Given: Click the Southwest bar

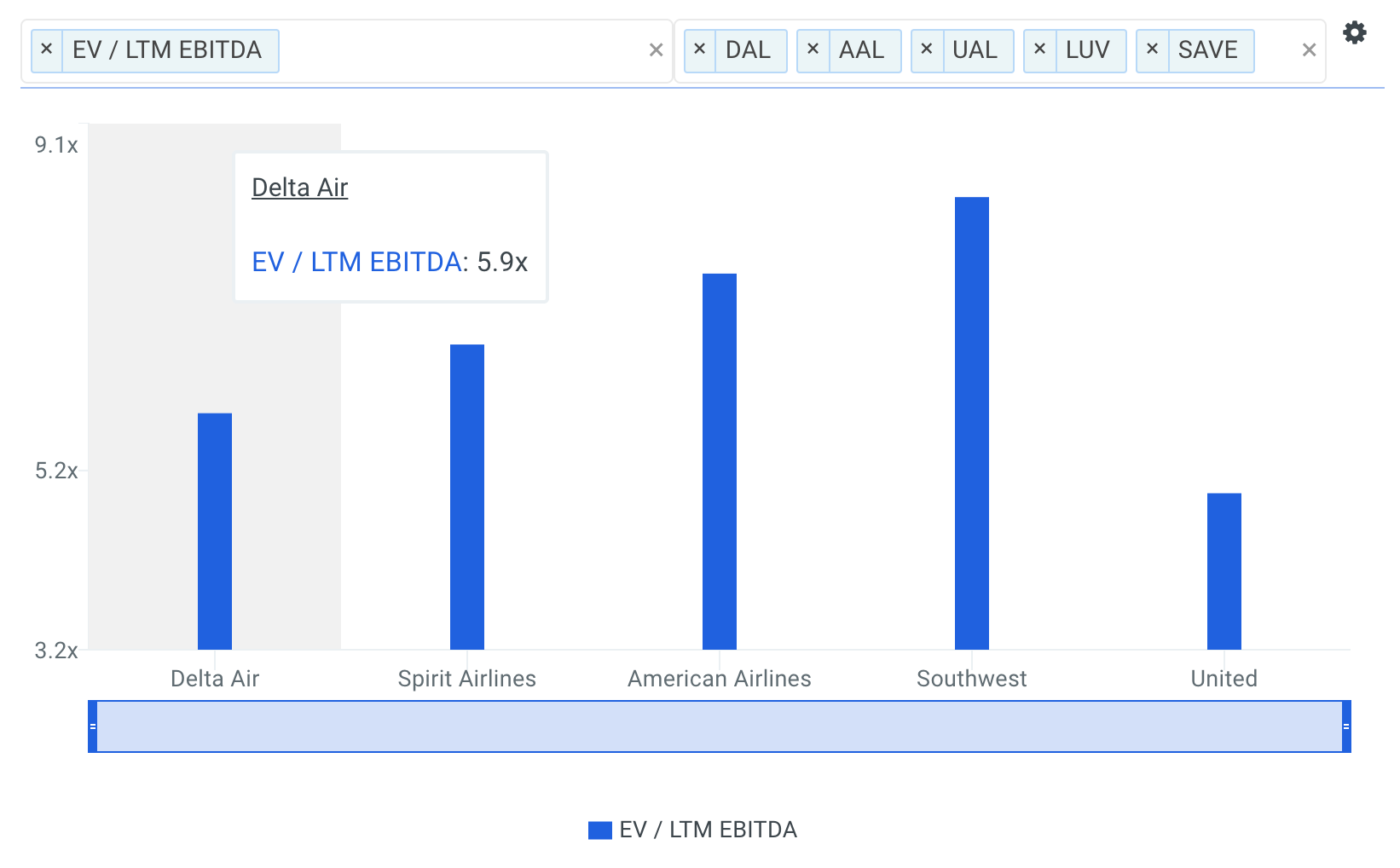Looking at the screenshot, I should point(972,423).
